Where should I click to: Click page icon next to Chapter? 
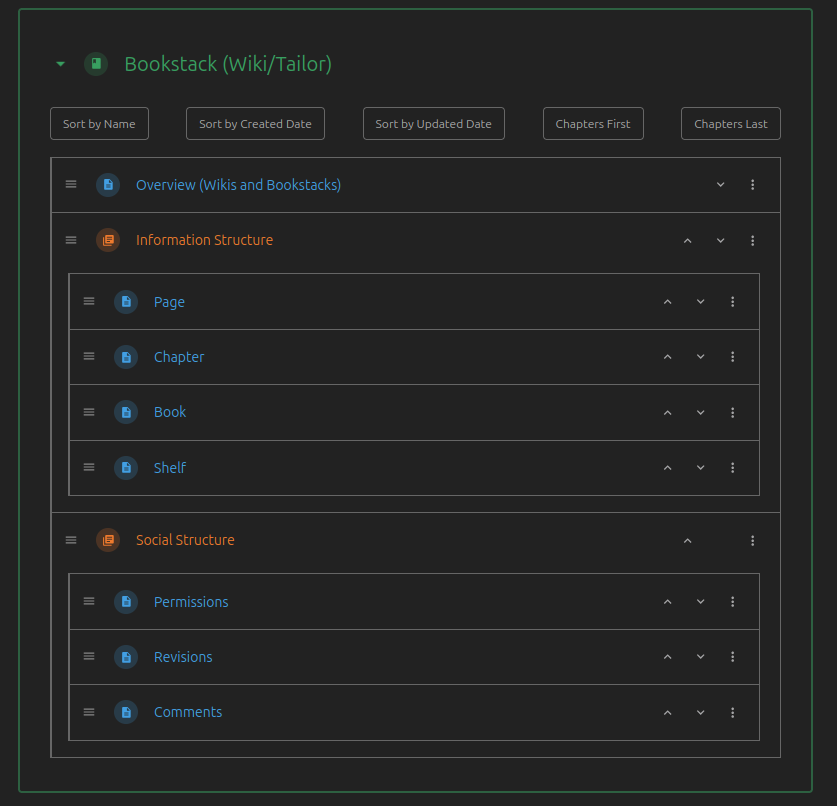click(126, 357)
